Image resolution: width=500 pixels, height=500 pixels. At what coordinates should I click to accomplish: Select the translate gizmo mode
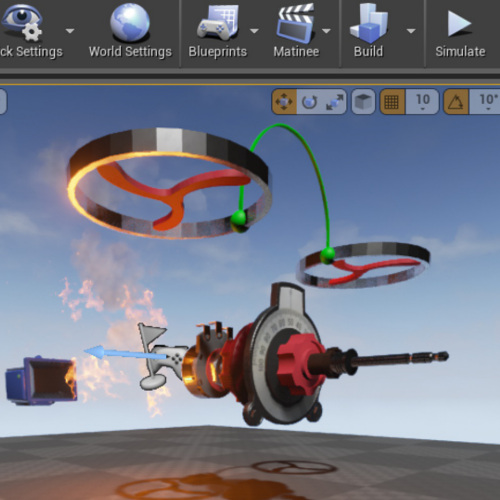pyautogui.click(x=284, y=102)
